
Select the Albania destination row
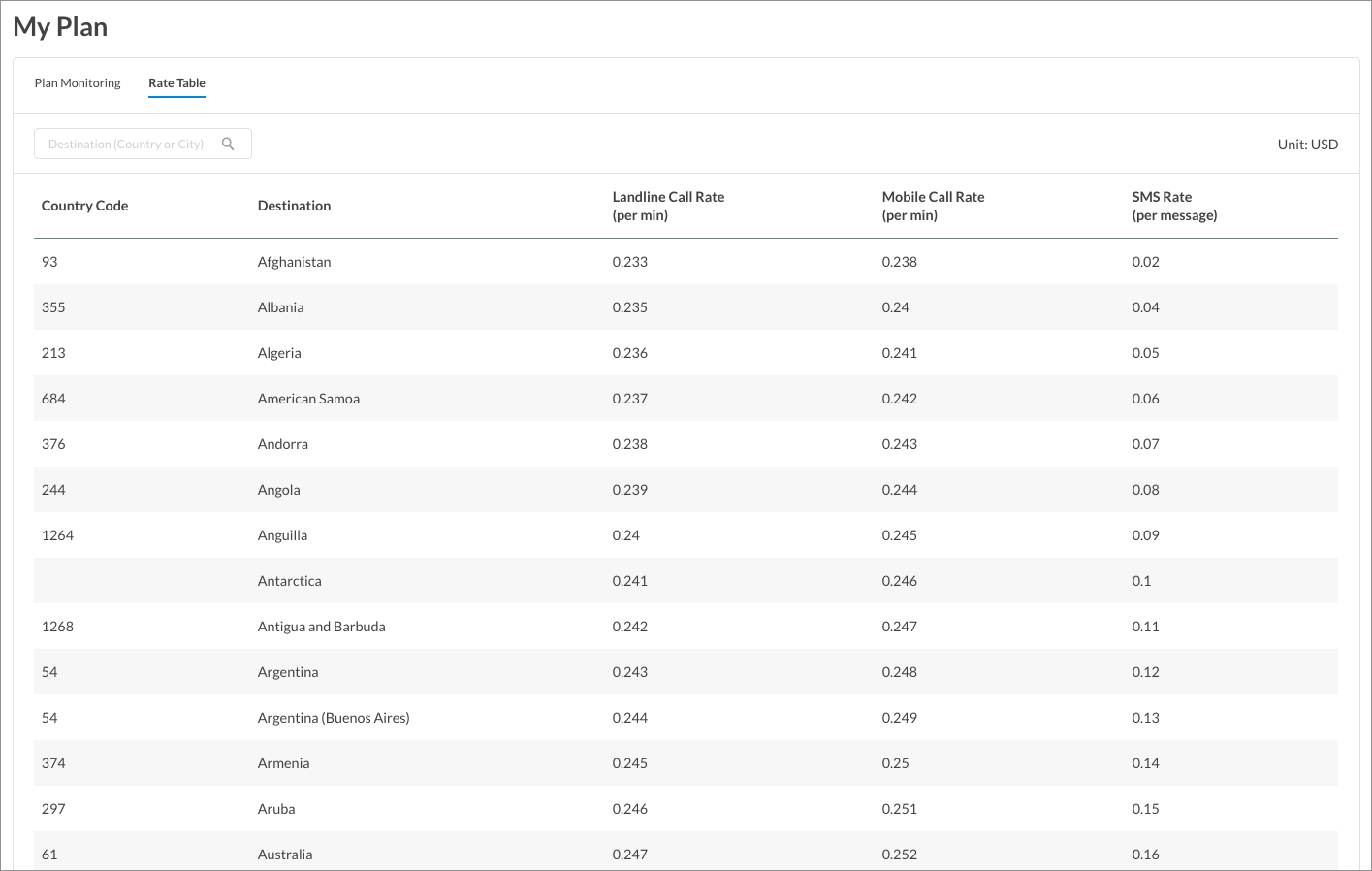(686, 307)
